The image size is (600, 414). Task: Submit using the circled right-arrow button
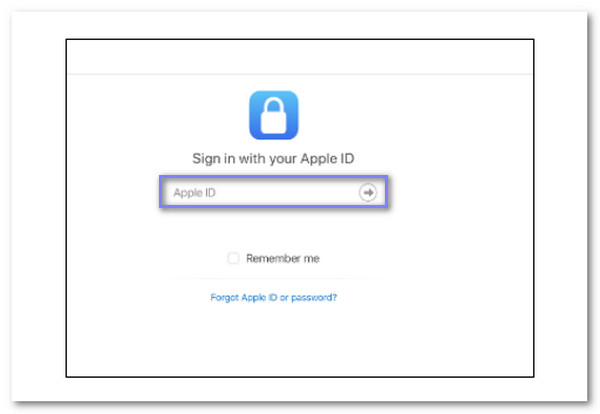368,192
